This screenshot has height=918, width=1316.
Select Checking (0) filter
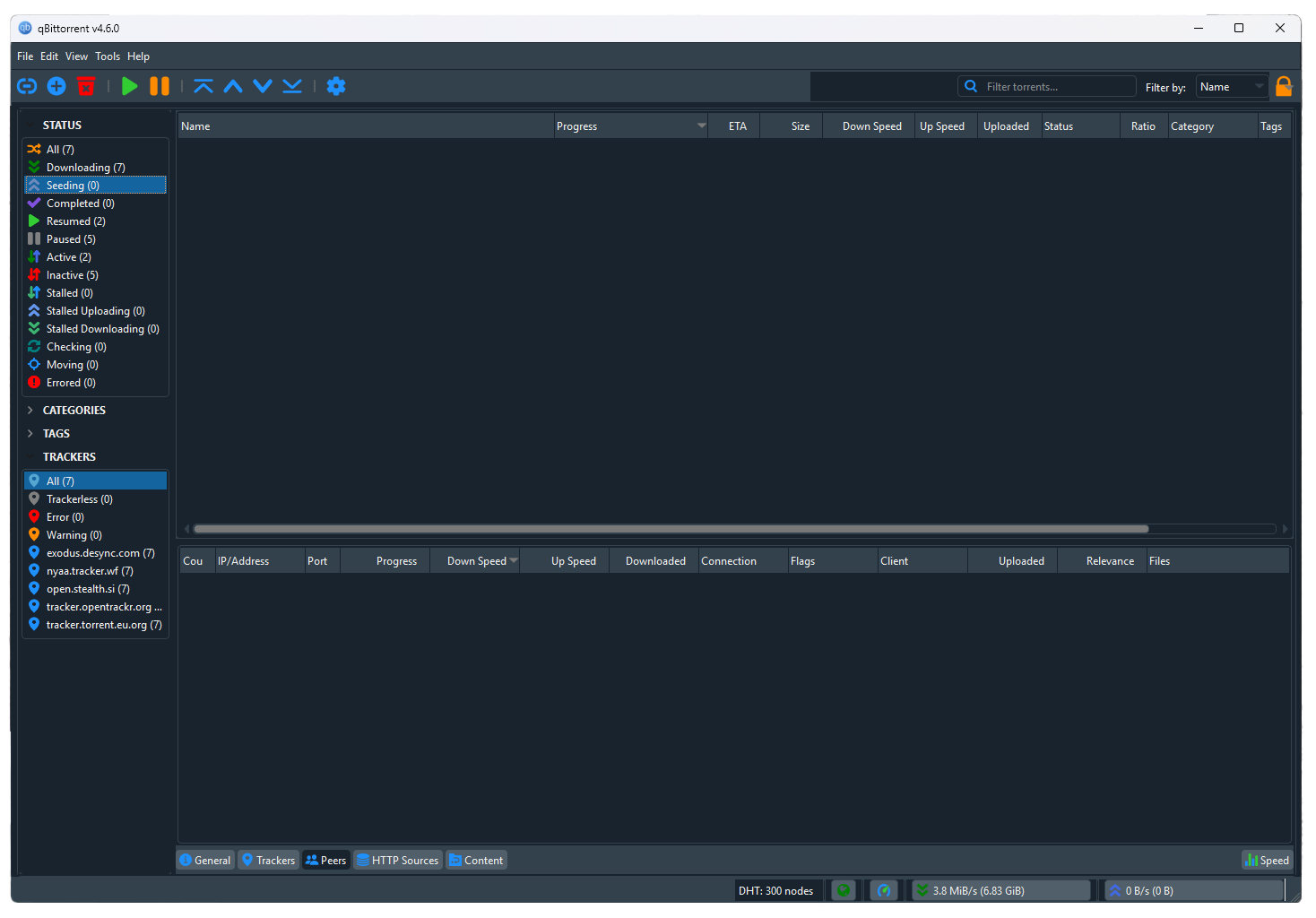pos(96,347)
